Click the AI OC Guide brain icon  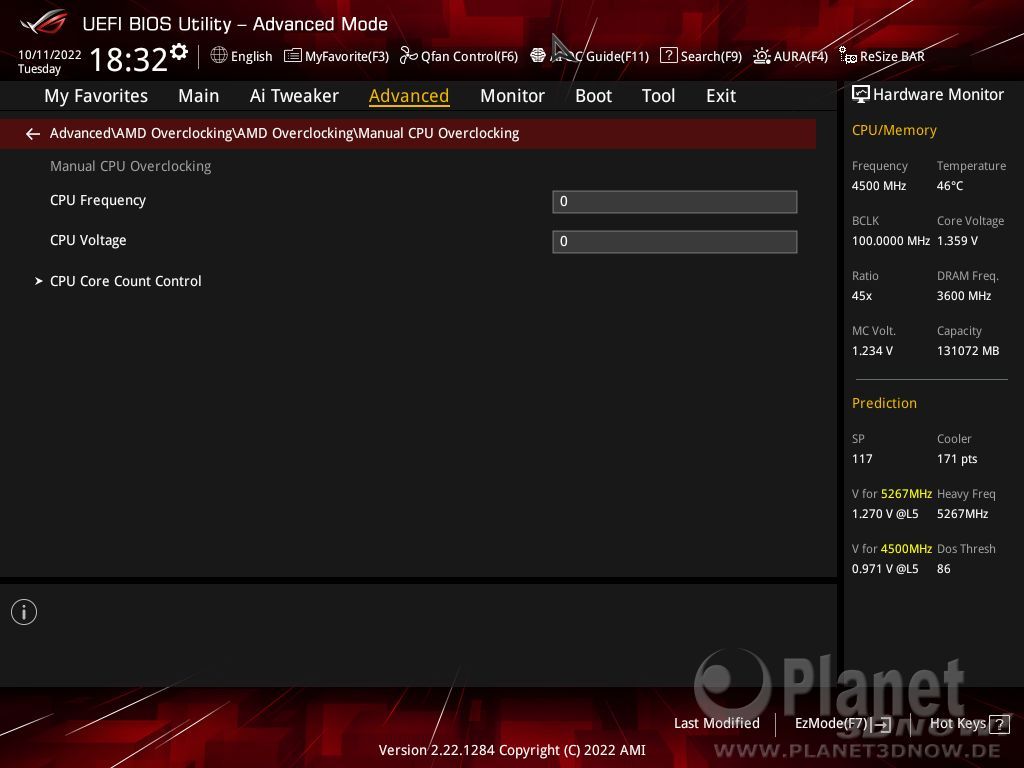pos(538,56)
